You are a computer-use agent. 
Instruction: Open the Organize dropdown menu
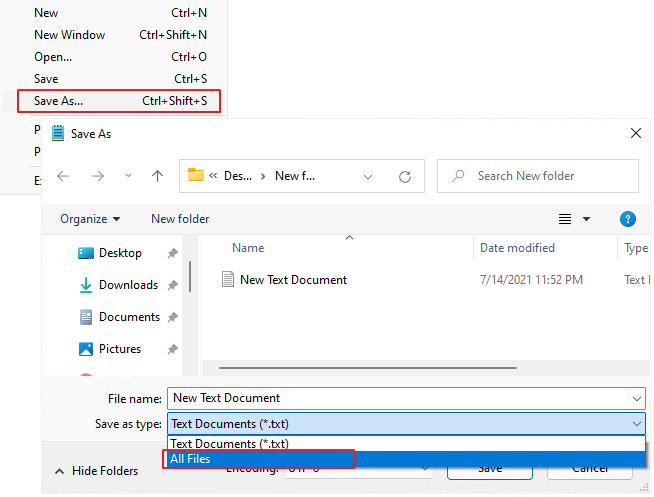(90, 219)
